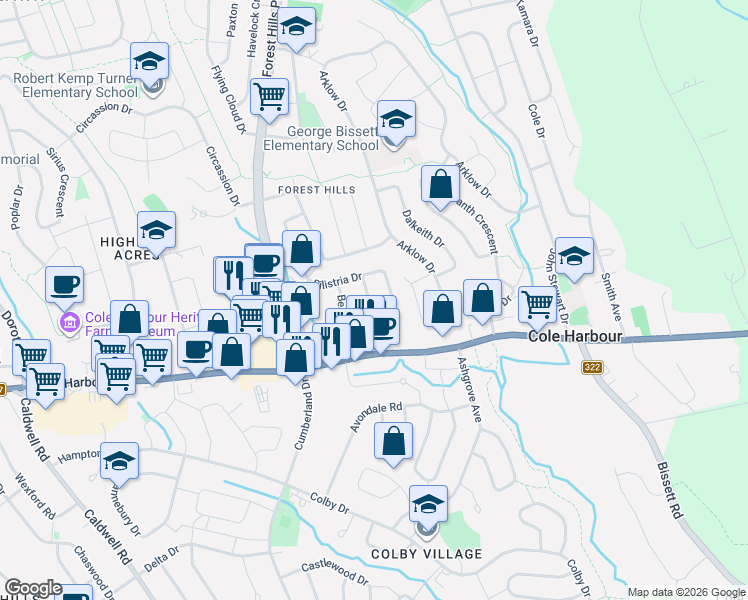
Task: Click school marker in Highland Acres
Action: coord(156,233)
